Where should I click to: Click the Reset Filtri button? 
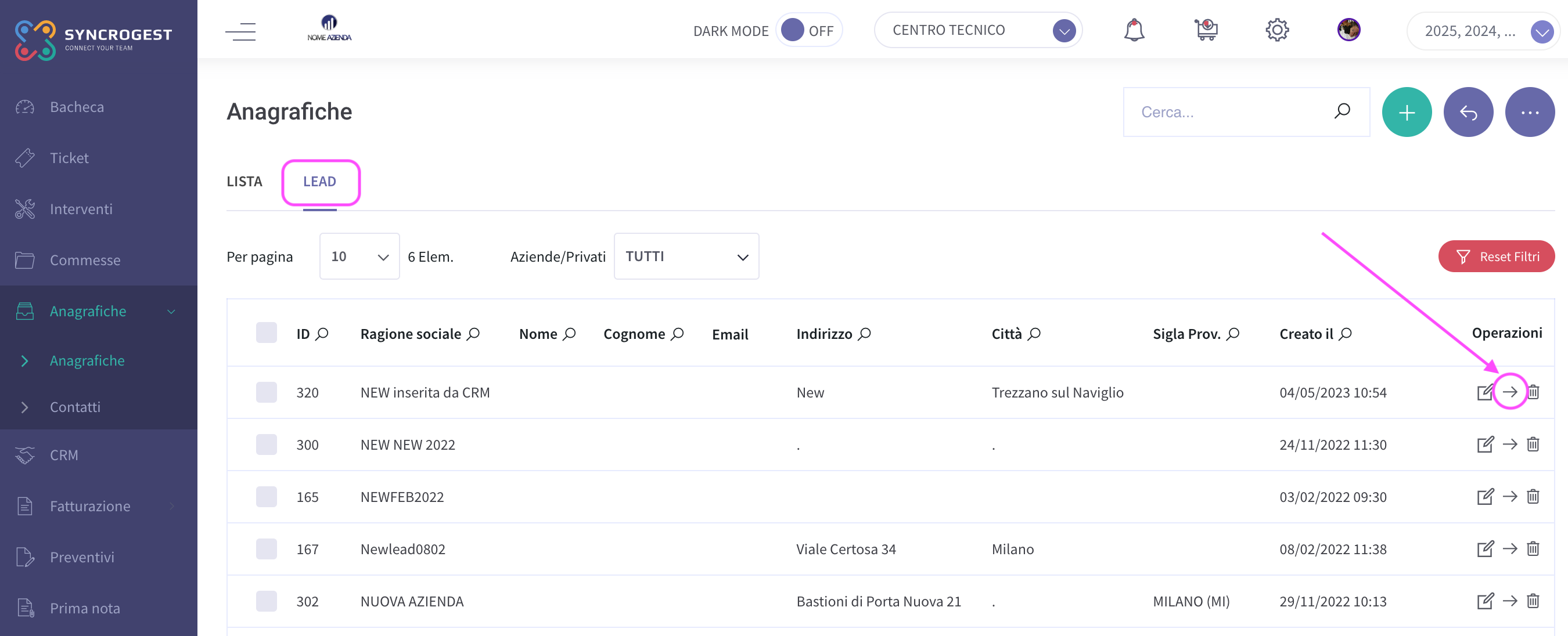(x=1496, y=256)
